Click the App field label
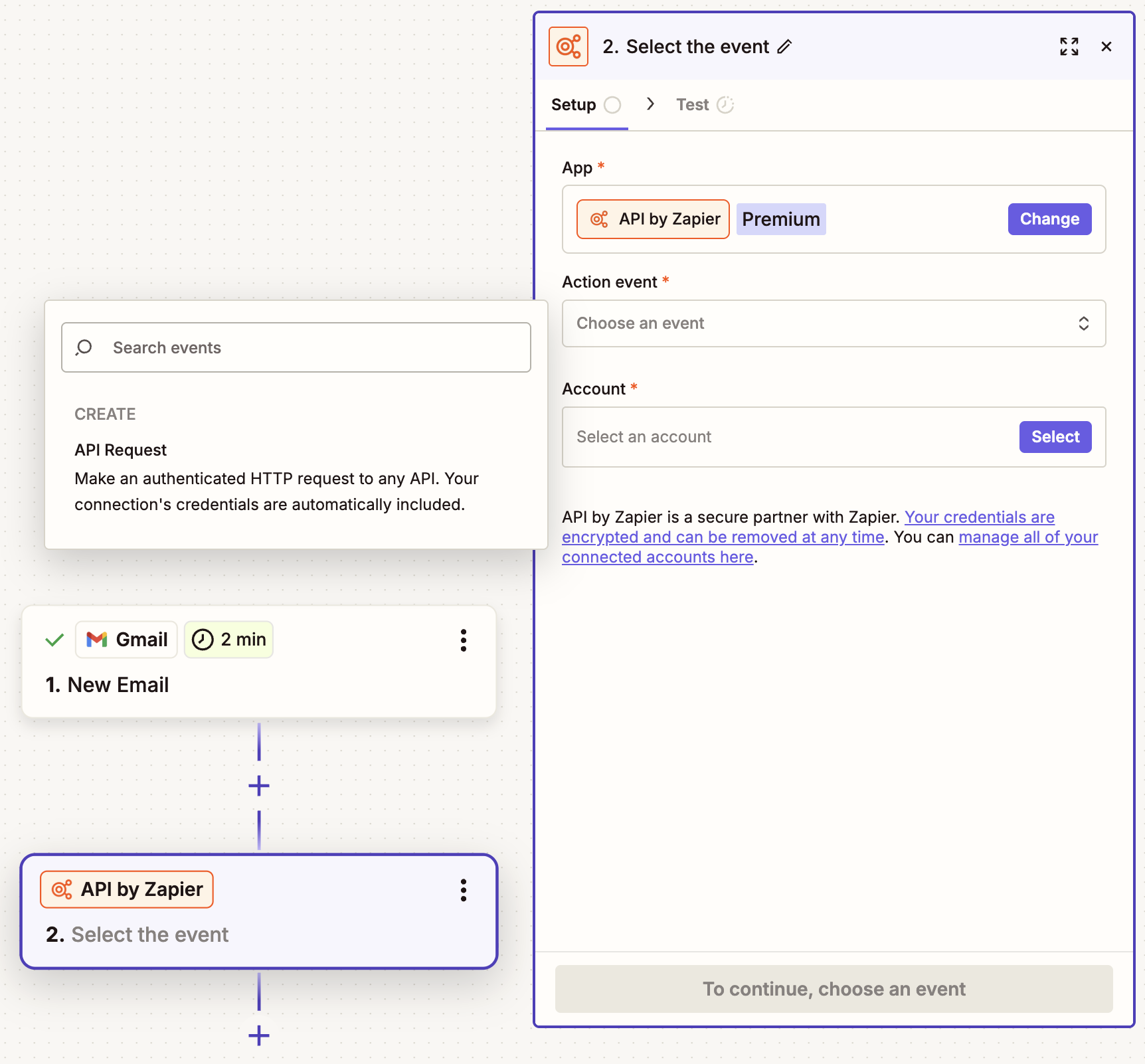The image size is (1145, 1064). 577,167
